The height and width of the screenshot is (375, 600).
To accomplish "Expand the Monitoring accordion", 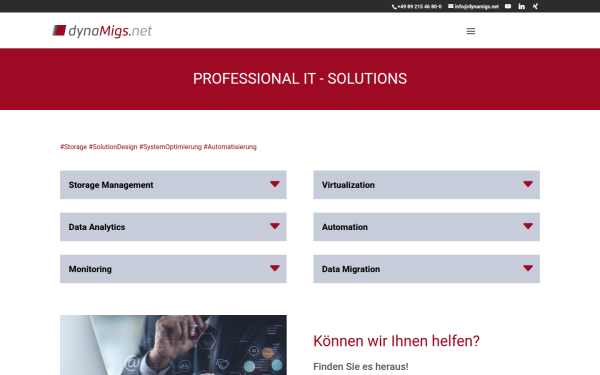I will tap(173, 269).
